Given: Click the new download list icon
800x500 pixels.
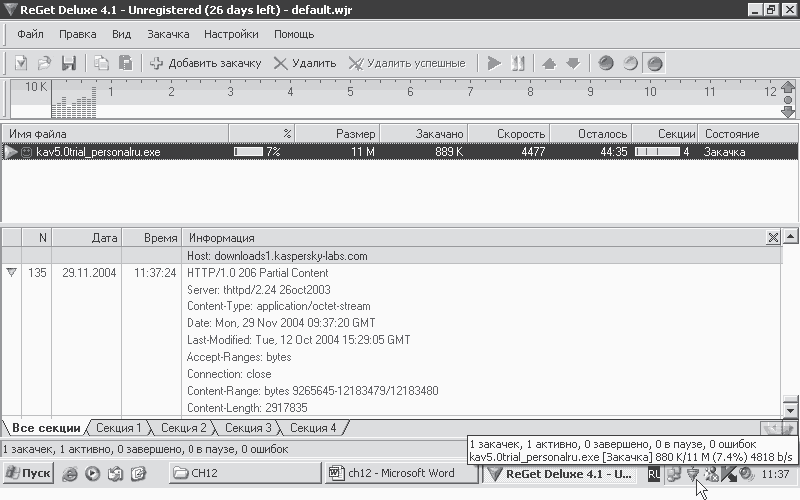Looking at the screenshot, I should point(21,63).
